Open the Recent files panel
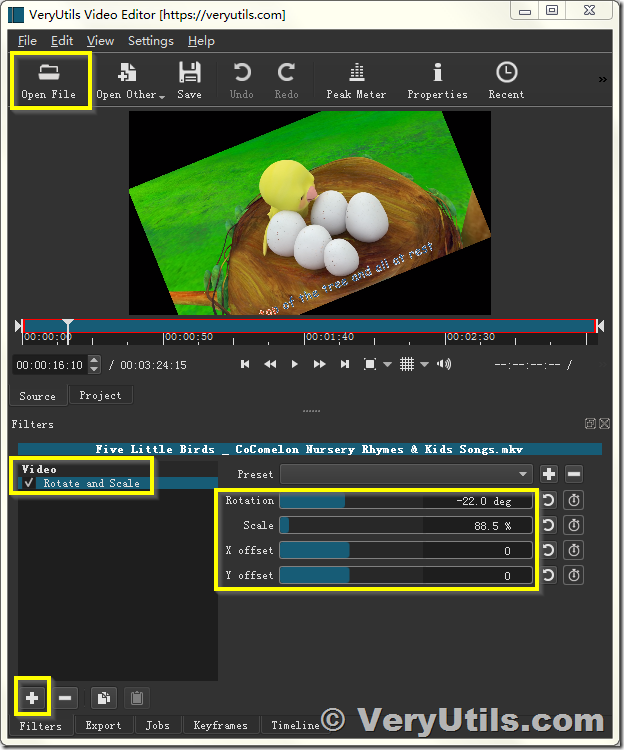Viewport: 624px width, 750px height. (x=506, y=80)
